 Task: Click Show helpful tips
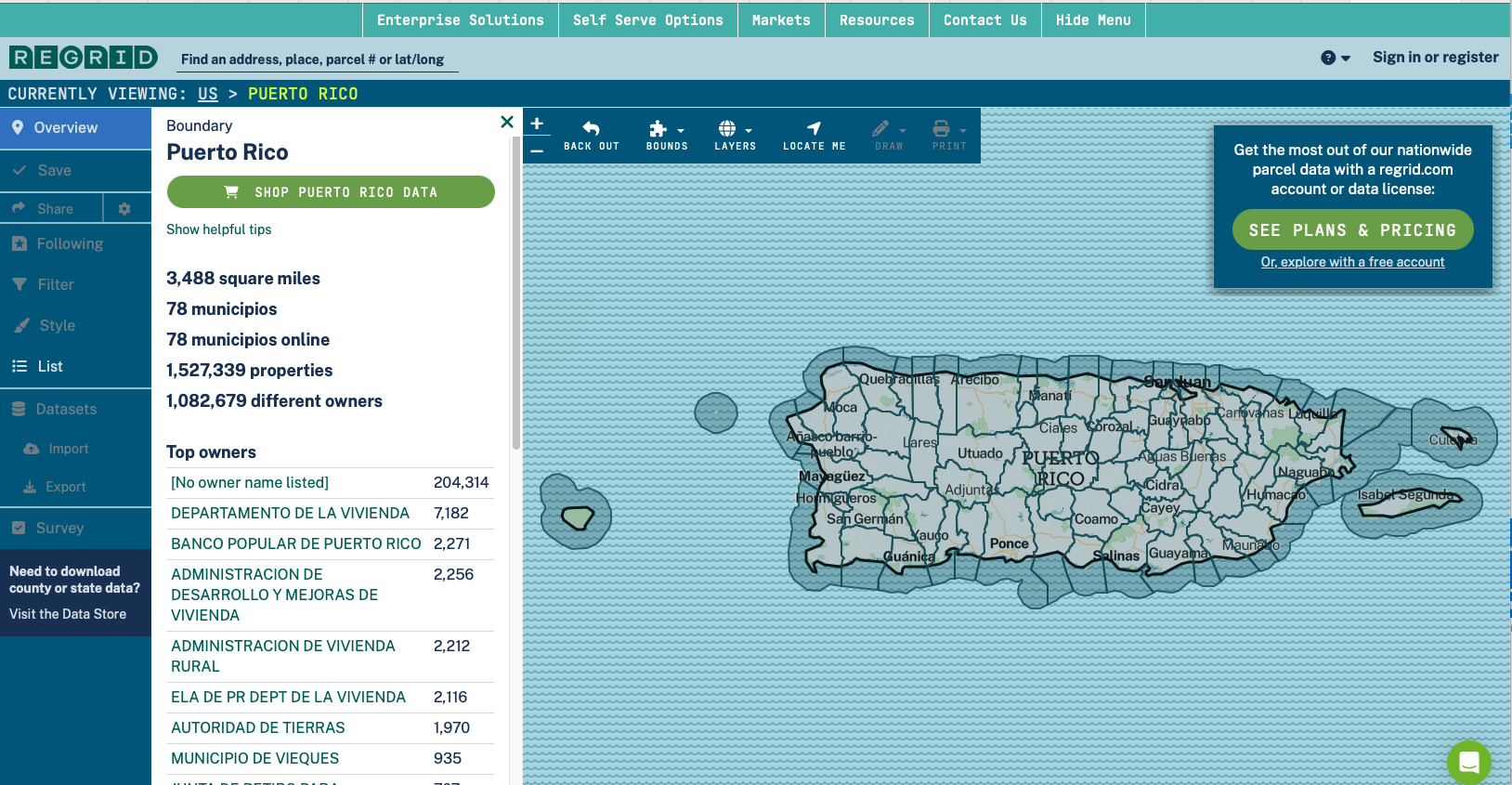tap(219, 229)
